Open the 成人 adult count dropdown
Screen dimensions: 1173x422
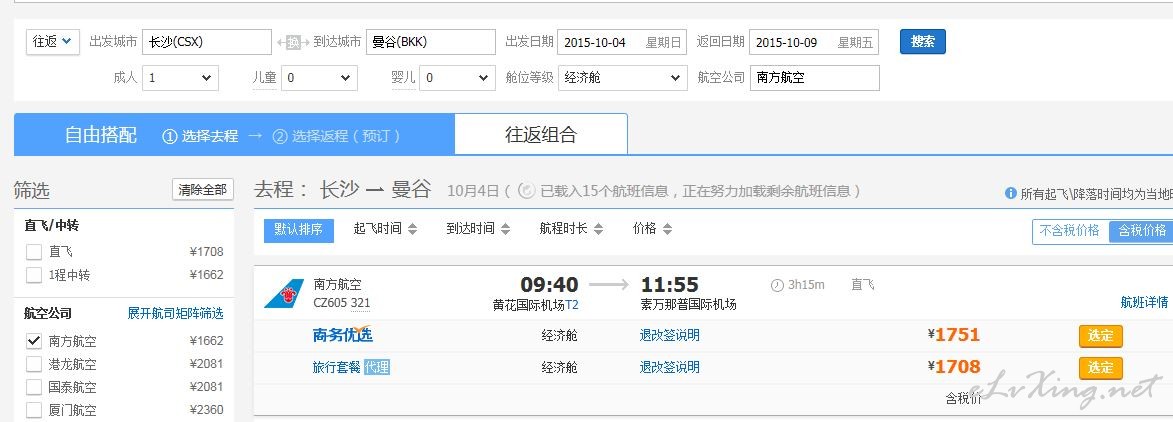click(180, 78)
